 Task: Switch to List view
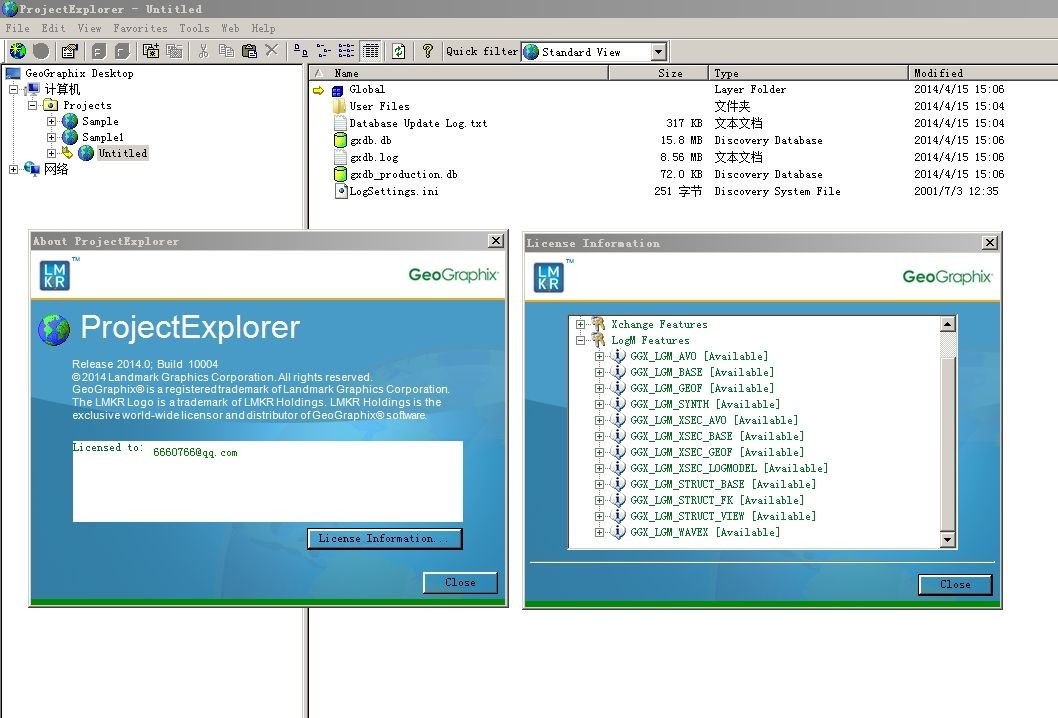346,51
